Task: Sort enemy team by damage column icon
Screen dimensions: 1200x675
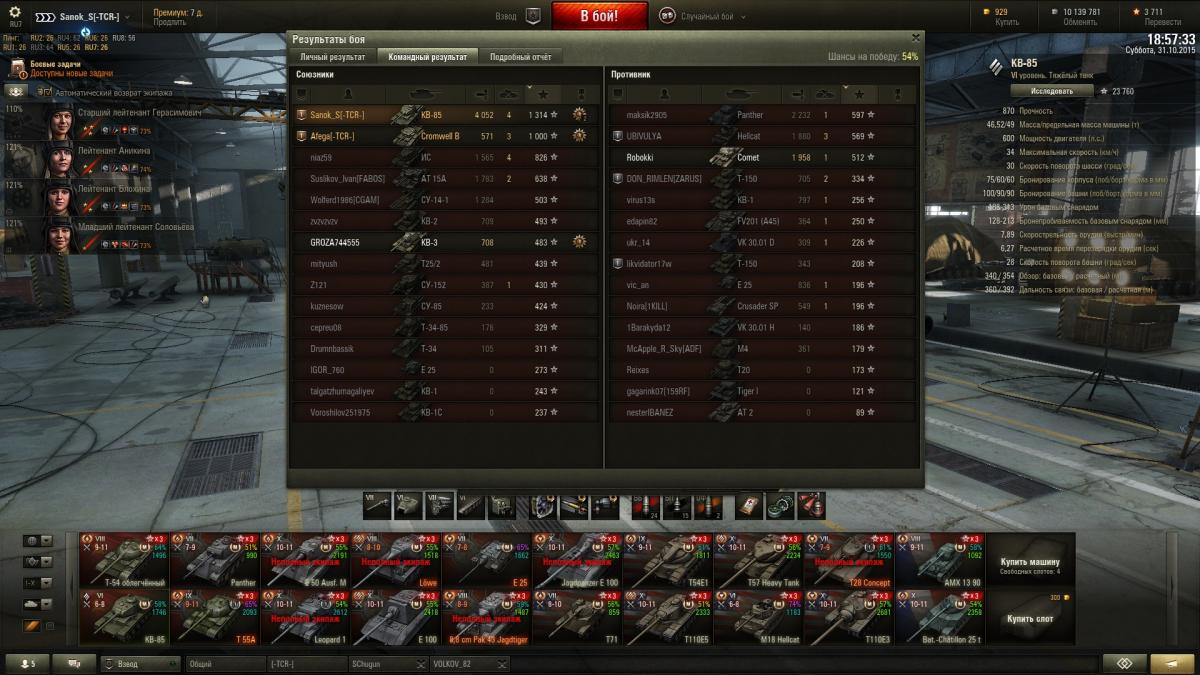Action: click(797, 94)
